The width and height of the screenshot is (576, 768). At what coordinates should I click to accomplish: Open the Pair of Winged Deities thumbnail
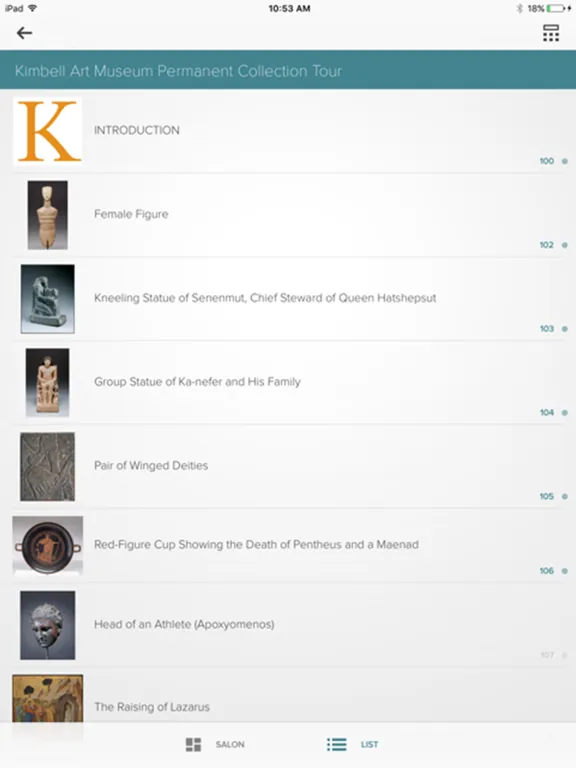pos(48,466)
